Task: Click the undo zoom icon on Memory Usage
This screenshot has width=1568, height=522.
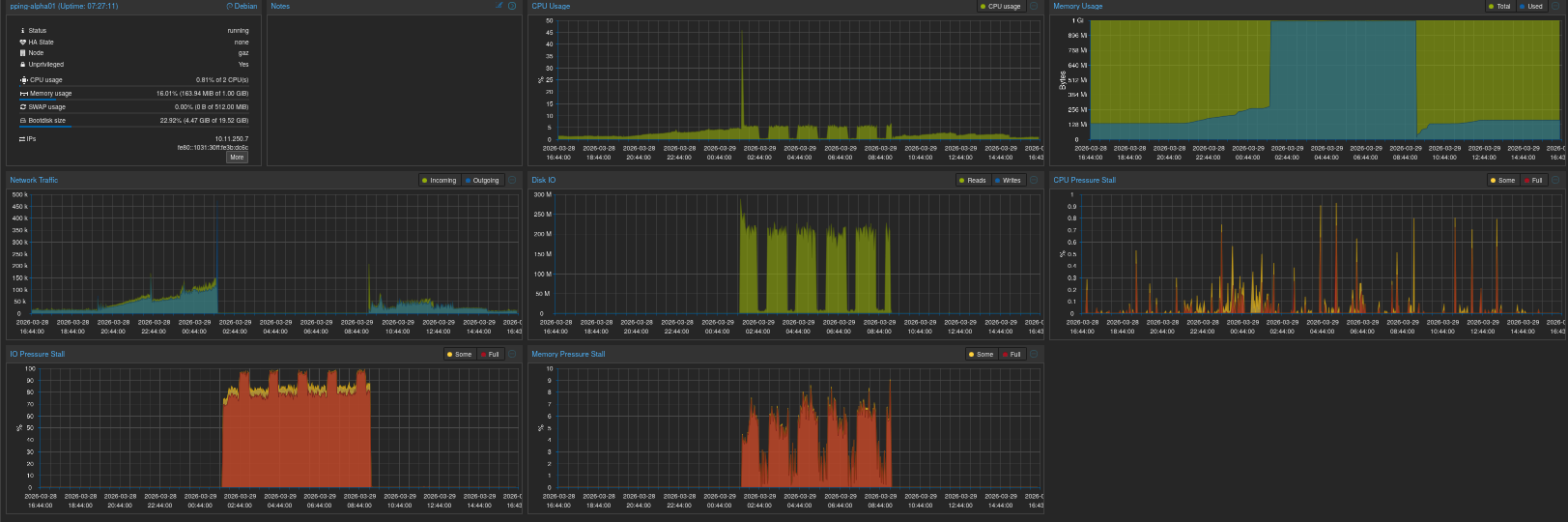Action: click(1555, 6)
